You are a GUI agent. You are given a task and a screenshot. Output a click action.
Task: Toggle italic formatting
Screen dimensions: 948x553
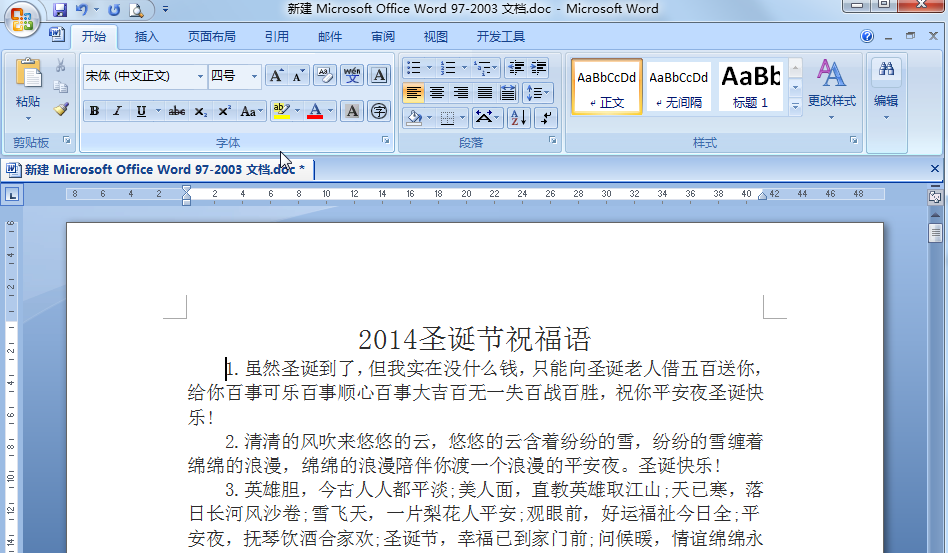(x=117, y=111)
